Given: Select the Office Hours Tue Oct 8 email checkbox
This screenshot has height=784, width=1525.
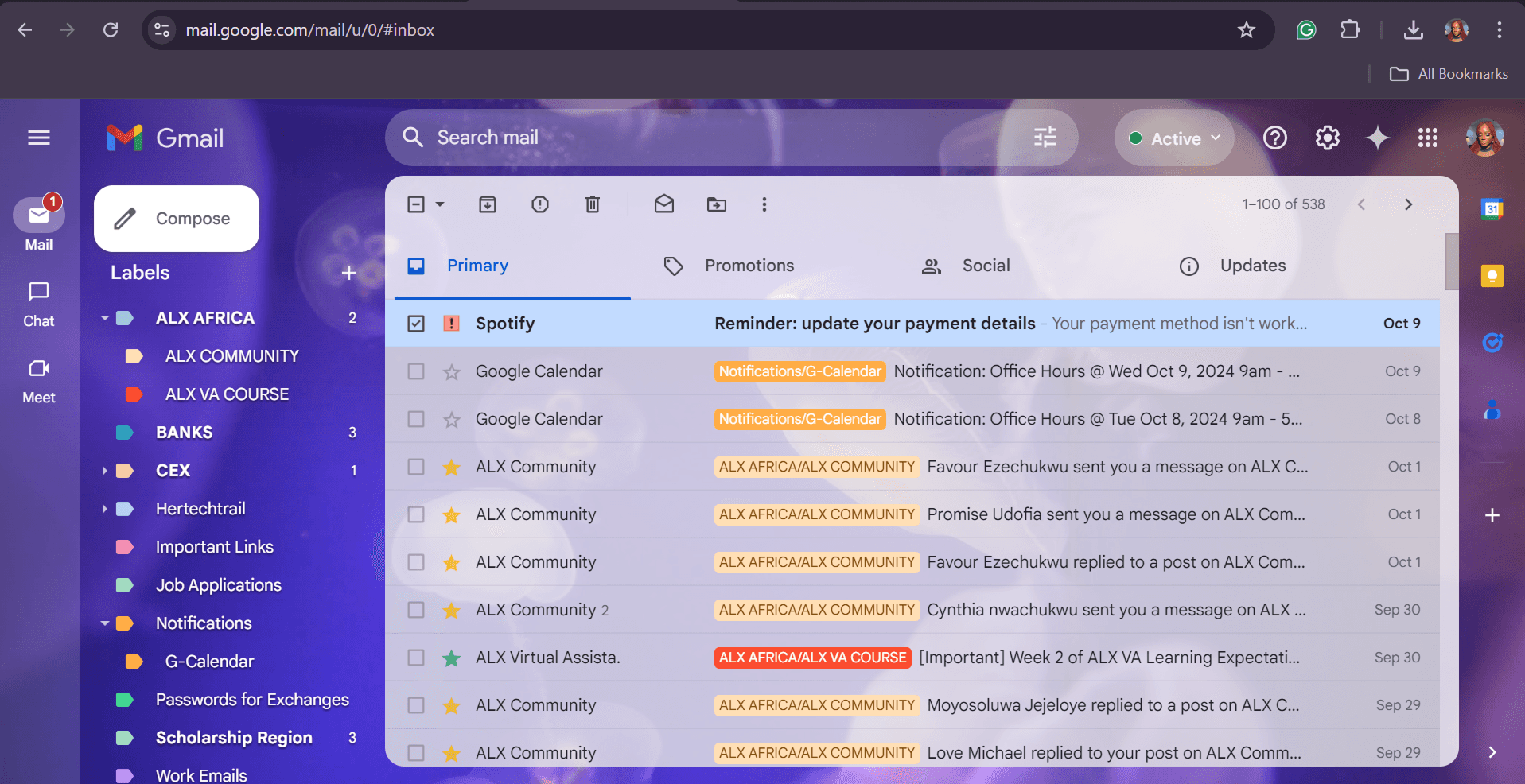Looking at the screenshot, I should coord(416,419).
